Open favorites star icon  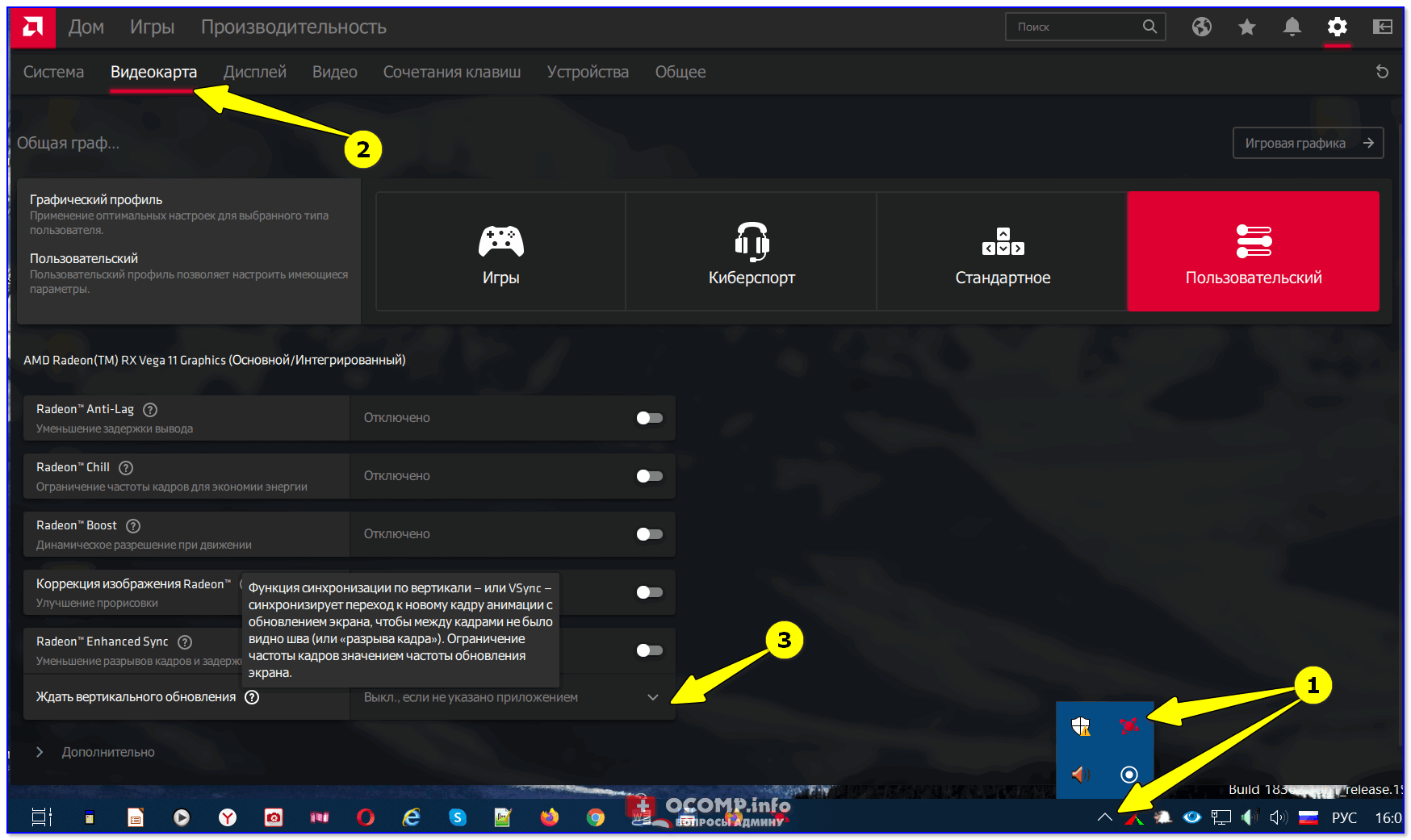(1246, 27)
